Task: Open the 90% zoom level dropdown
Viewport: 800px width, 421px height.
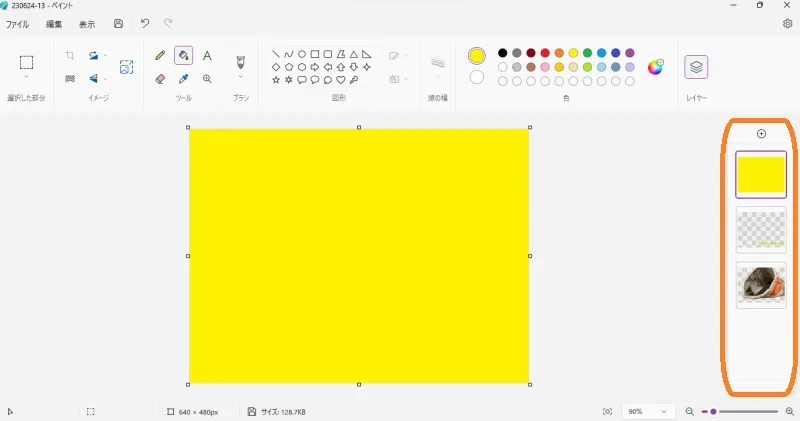Action: pyautogui.click(x=647, y=411)
